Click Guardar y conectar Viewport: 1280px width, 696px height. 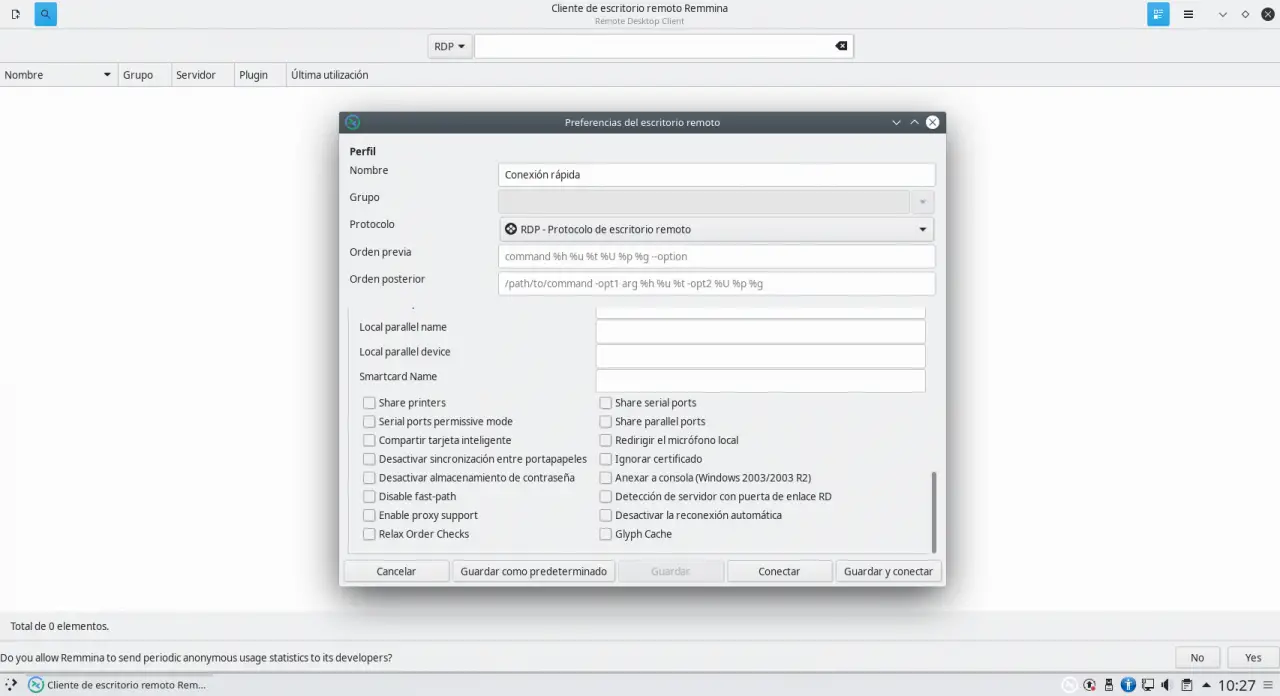coord(888,571)
